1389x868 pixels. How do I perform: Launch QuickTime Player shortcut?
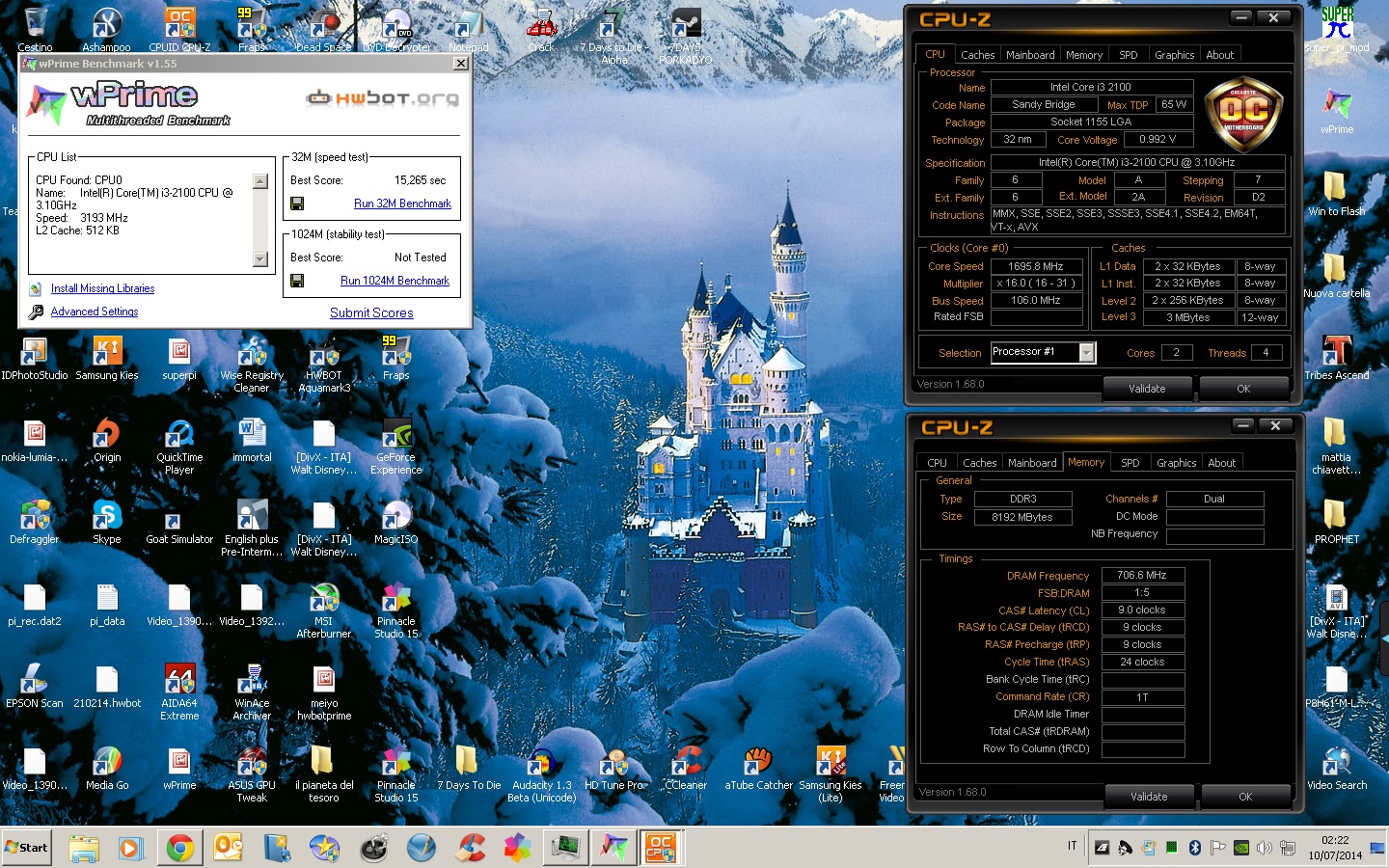pyautogui.click(x=179, y=446)
